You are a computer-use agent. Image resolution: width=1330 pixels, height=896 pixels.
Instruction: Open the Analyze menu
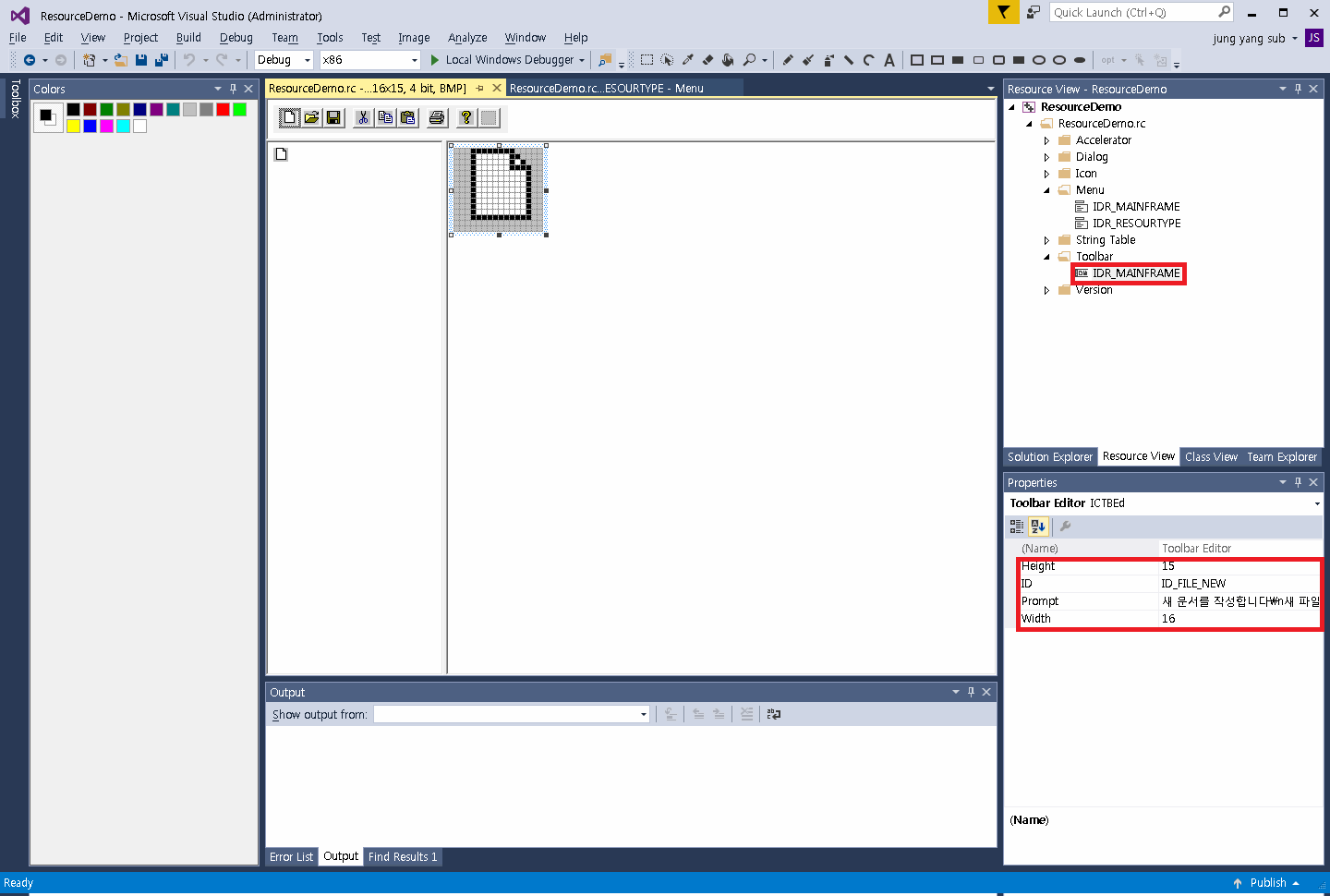coord(467,38)
